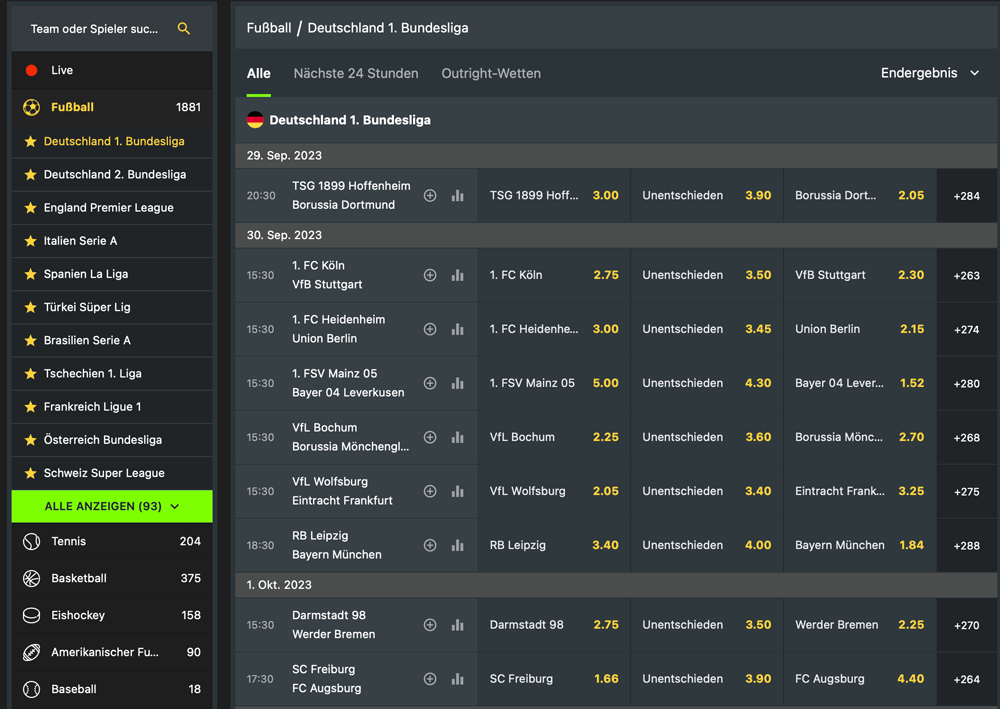Click the Tennis sport icon
The width and height of the screenshot is (1000, 709).
click(x=31, y=541)
